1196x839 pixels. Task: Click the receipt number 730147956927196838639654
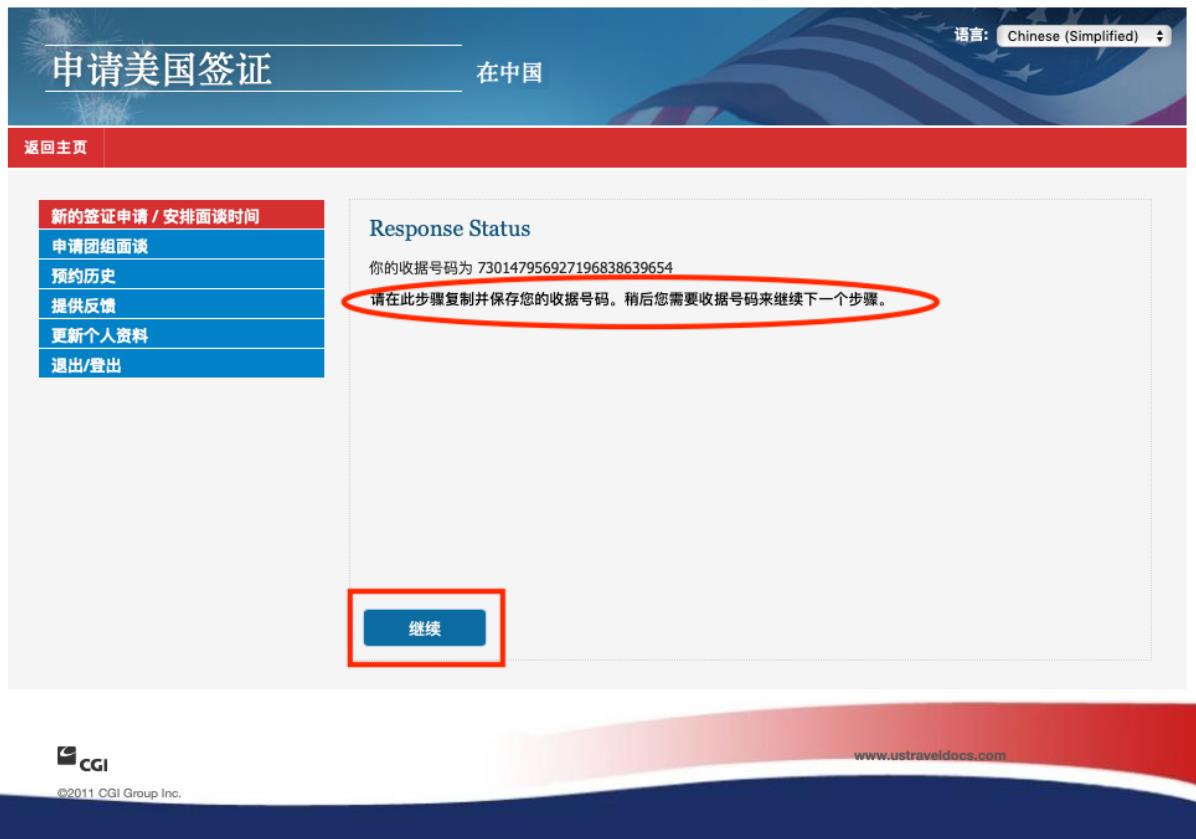point(575,268)
